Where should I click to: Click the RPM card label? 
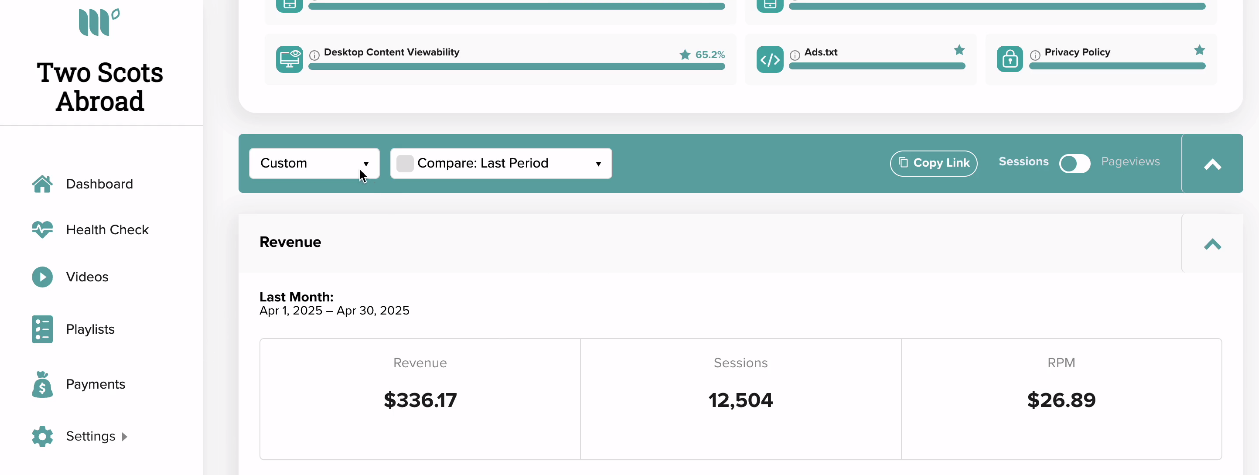coord(1061,363)
